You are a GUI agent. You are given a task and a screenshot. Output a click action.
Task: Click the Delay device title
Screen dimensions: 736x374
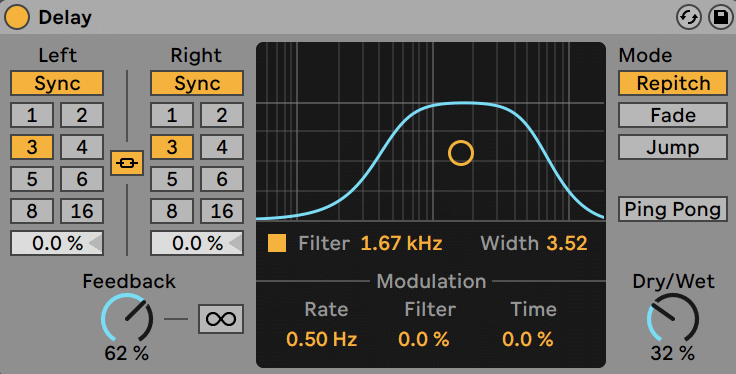pyautogui.click(x=65, y=17)
